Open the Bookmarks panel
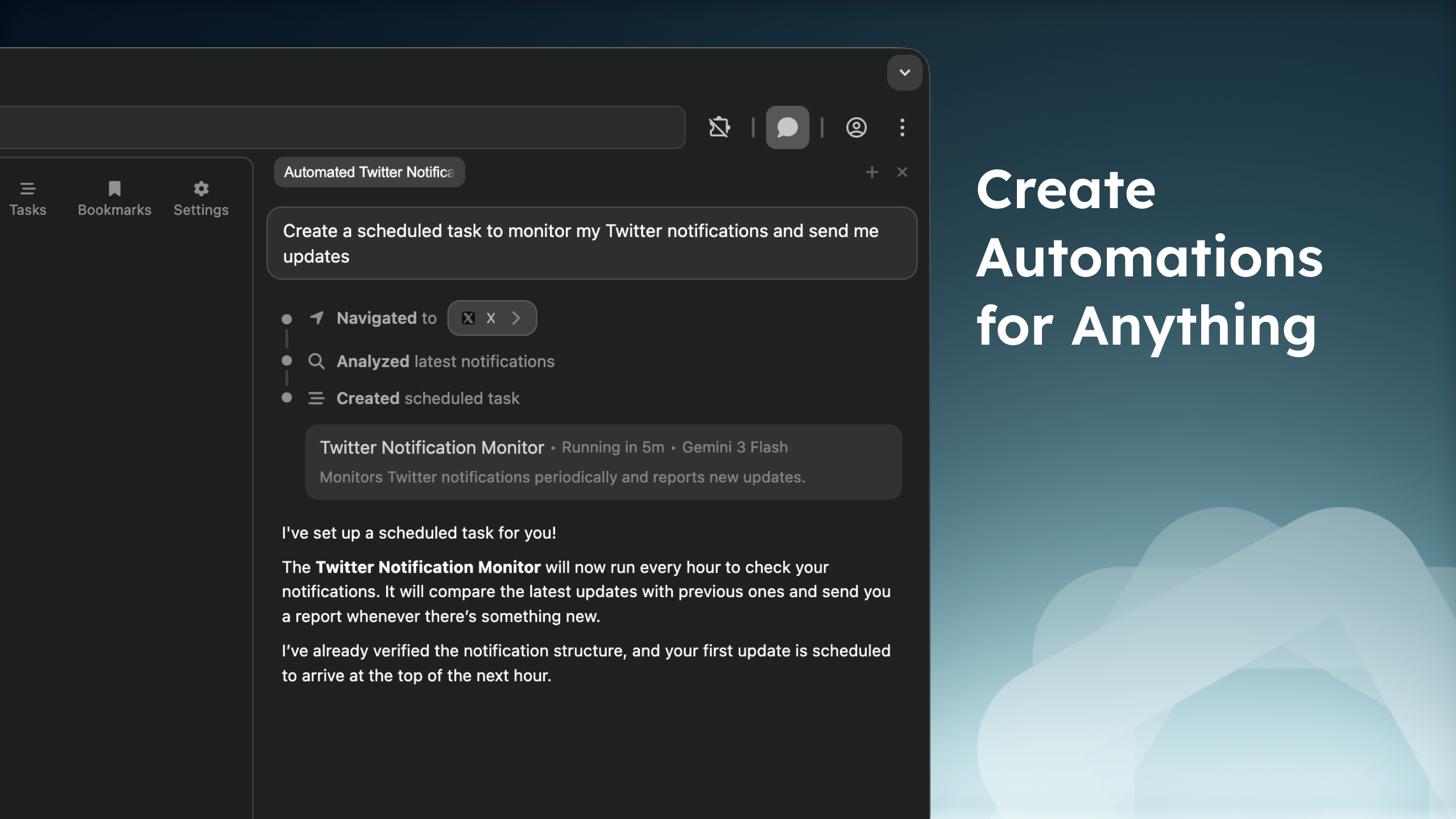This screenshot has width=1456, height=819. point(114,197)
